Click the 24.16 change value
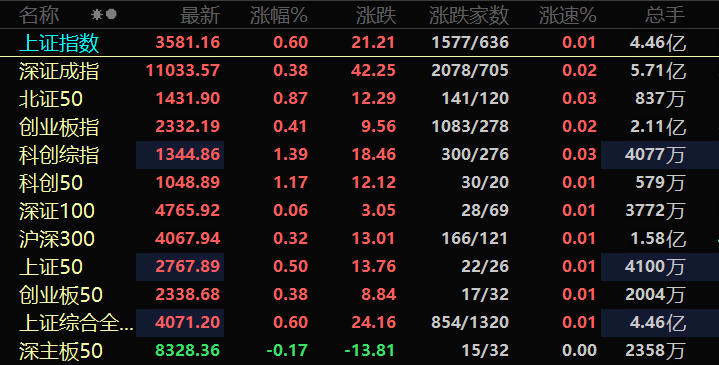This screenshot has width=719, height=365. [374, 322]
